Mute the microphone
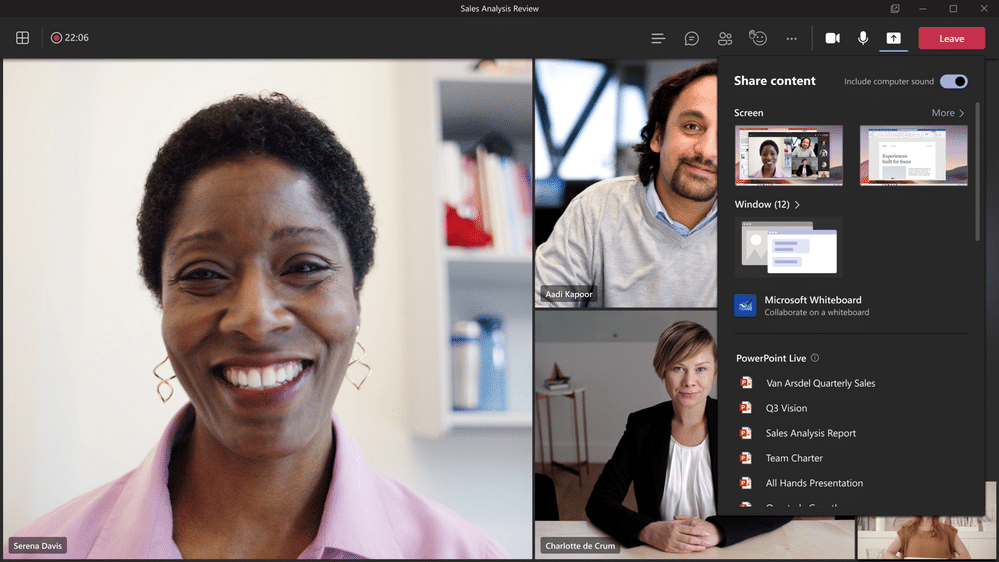 point(863,38)
